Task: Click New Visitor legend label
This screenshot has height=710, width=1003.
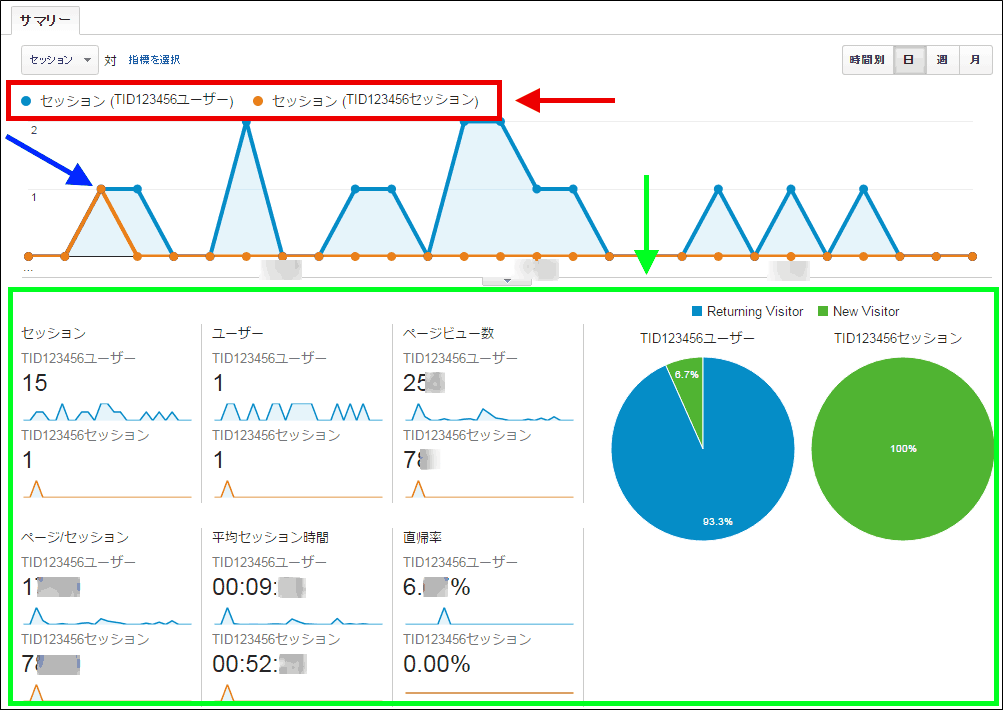Action: click(866, 312)
